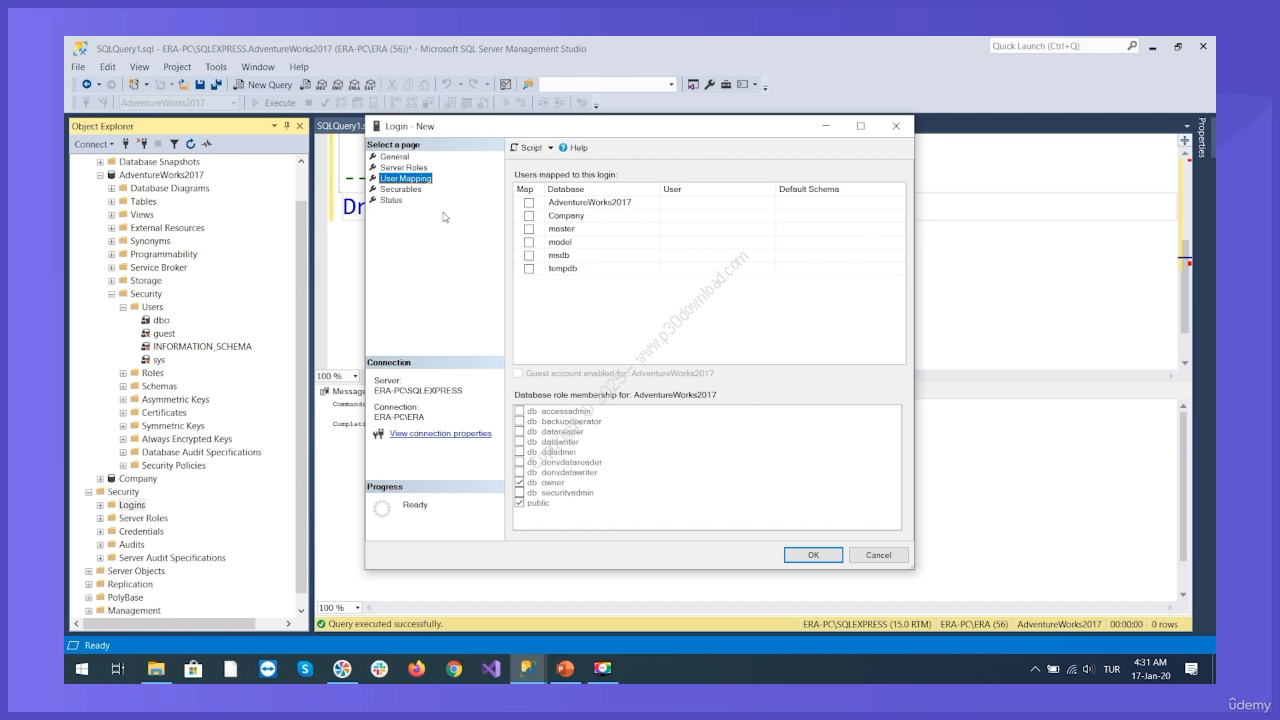Open the Connect dropdown in Object Explorer
Screen dimensions: 1280x720
[x=95, y=144]
